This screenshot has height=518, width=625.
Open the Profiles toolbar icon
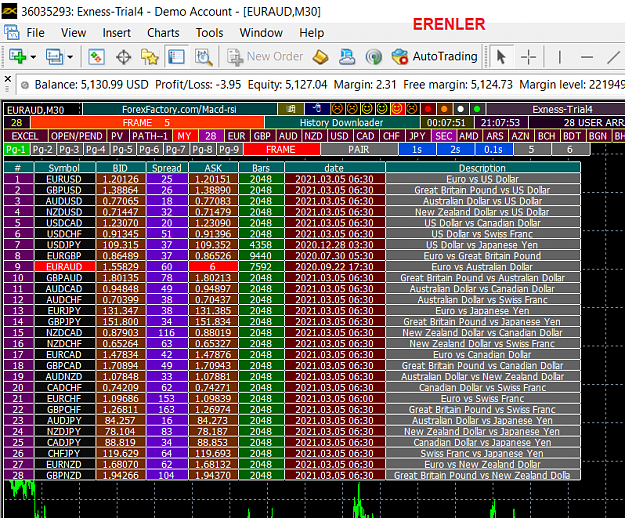pos(54,57)
